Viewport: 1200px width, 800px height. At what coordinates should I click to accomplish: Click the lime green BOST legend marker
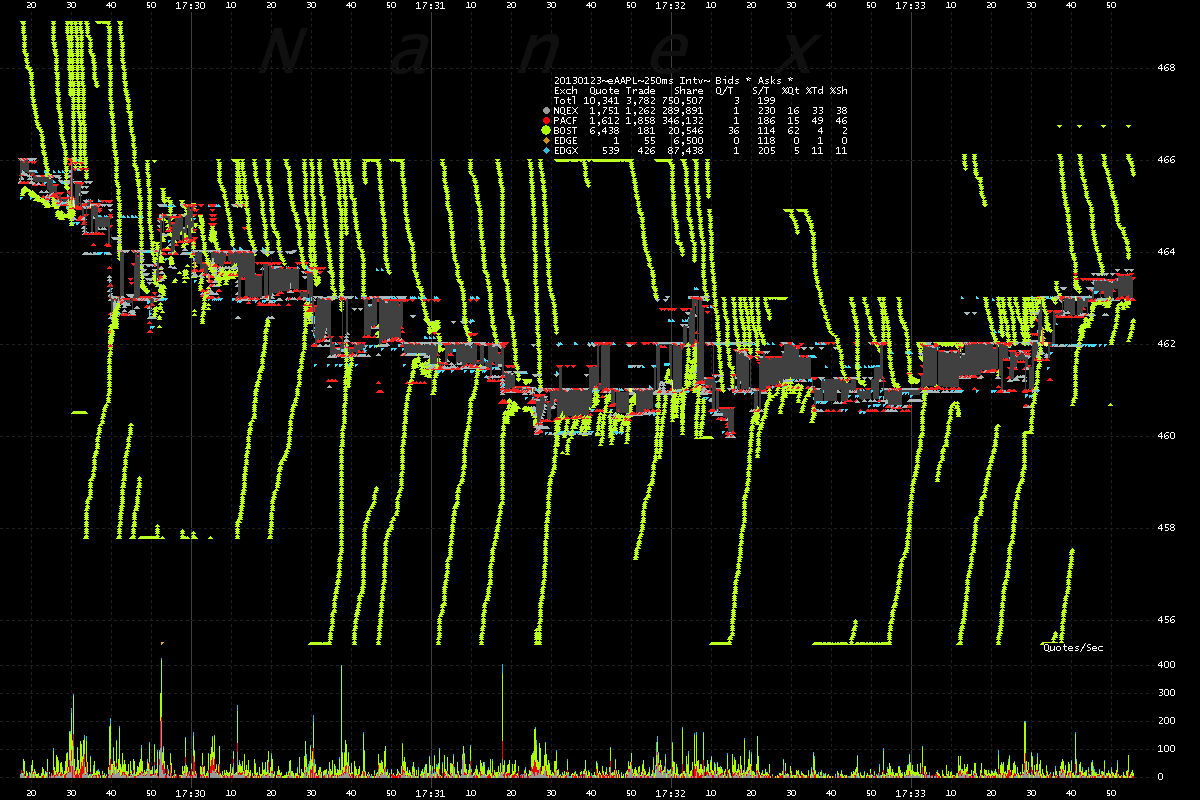coord(546,130)
